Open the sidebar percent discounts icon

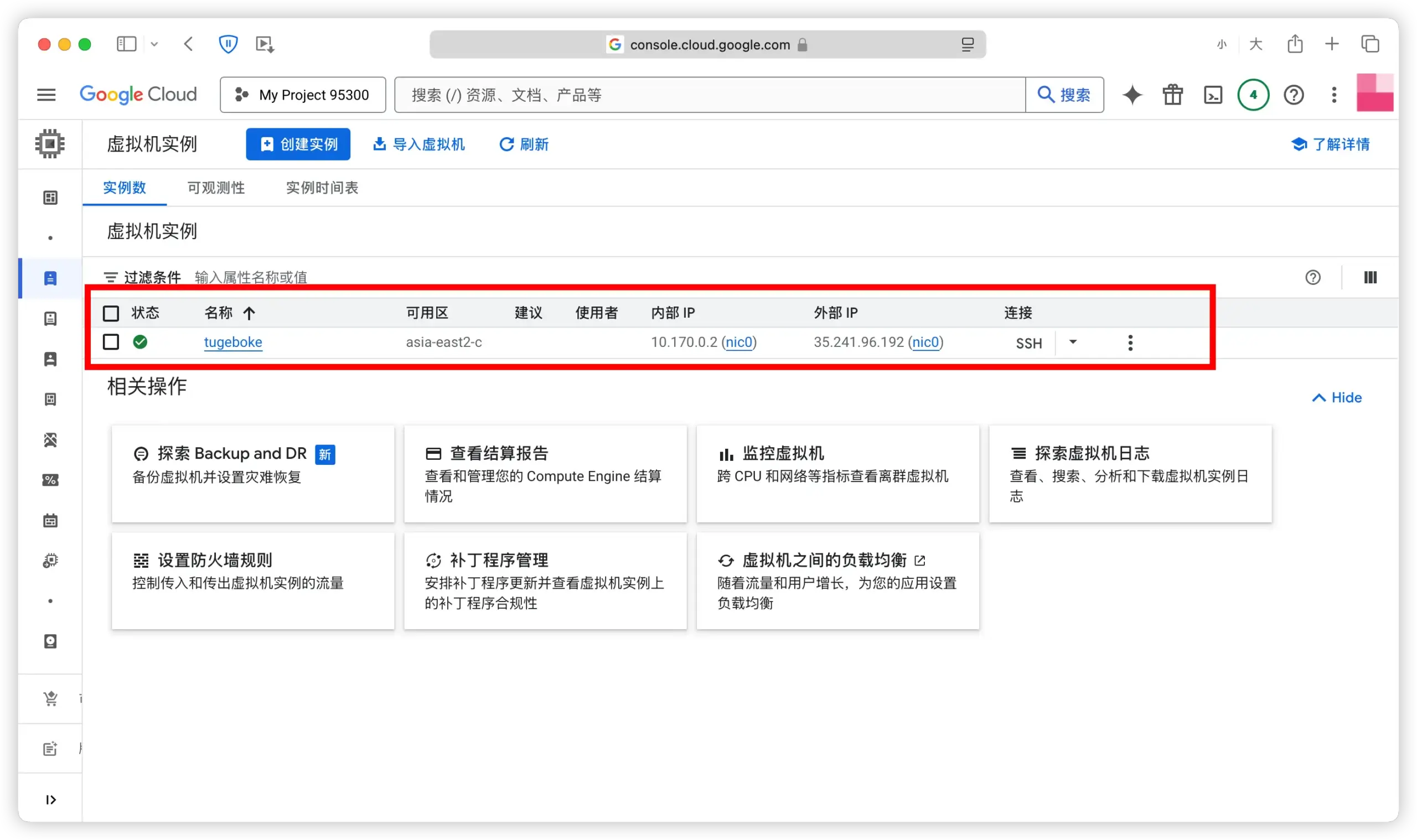click(50, 480)
